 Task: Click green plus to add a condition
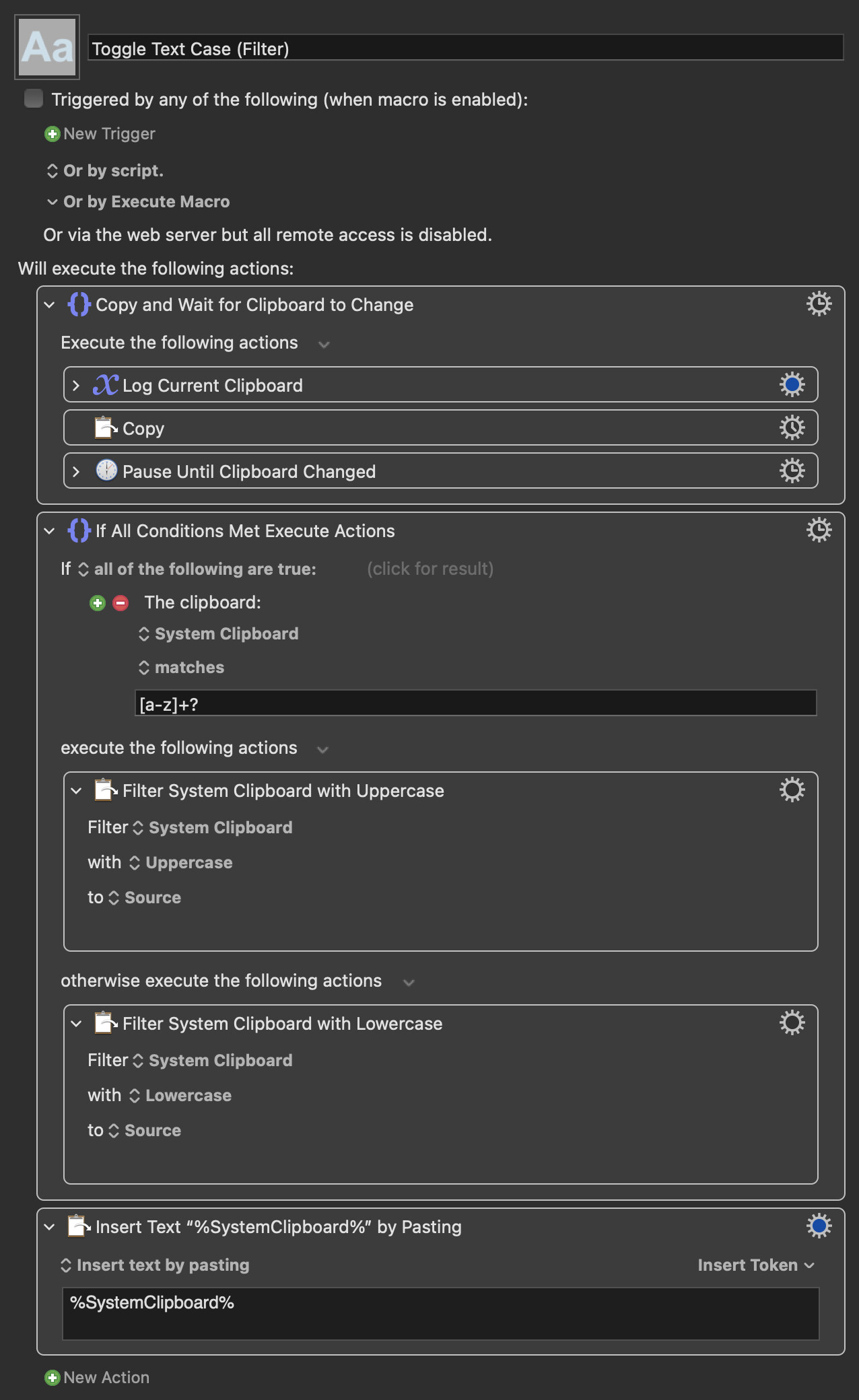pos(98,603)
